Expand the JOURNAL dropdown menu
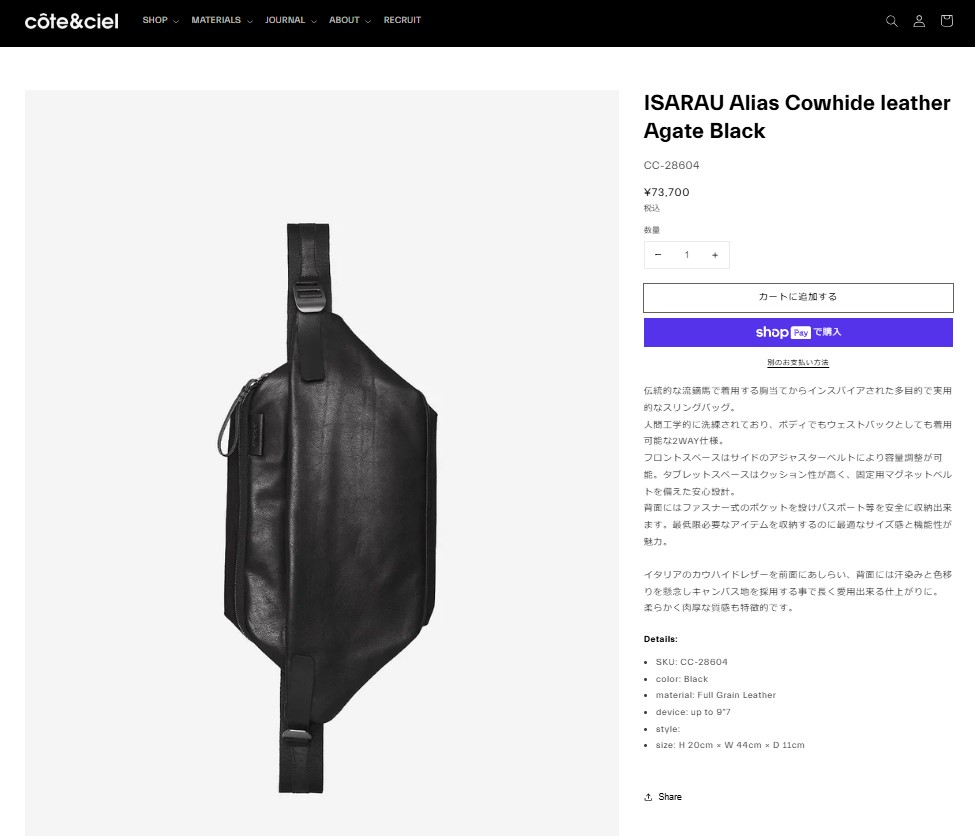The height and width of the screenshot is (836, 975). pyautogui.click(x=290, y=21)
